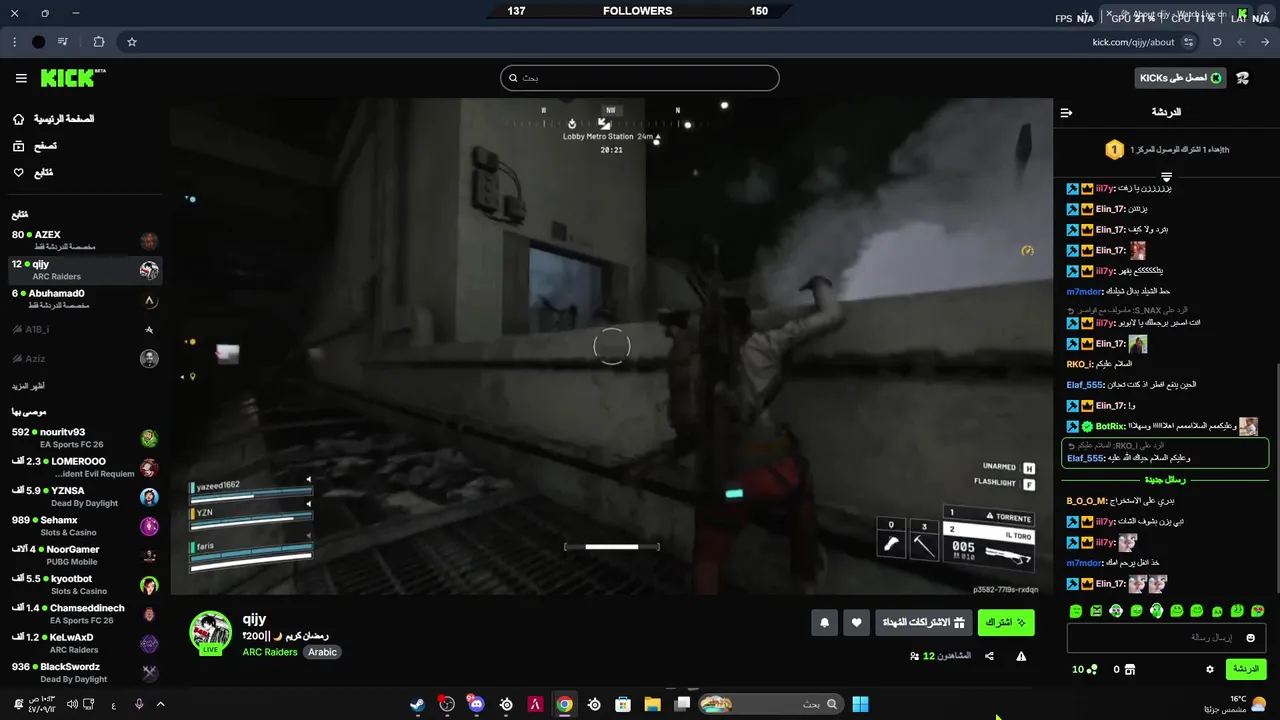Click the viewers count icon
The height and width of the screenshot is (720, 1280).
(914, 656)
